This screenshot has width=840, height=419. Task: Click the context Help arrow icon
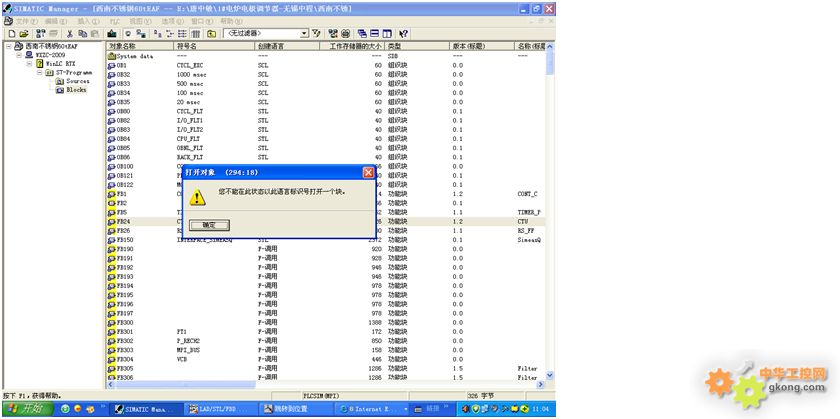pos(403,34)
